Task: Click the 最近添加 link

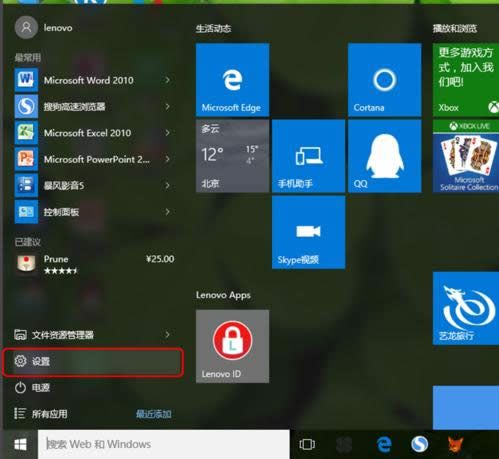Action: tap(154, 414)
